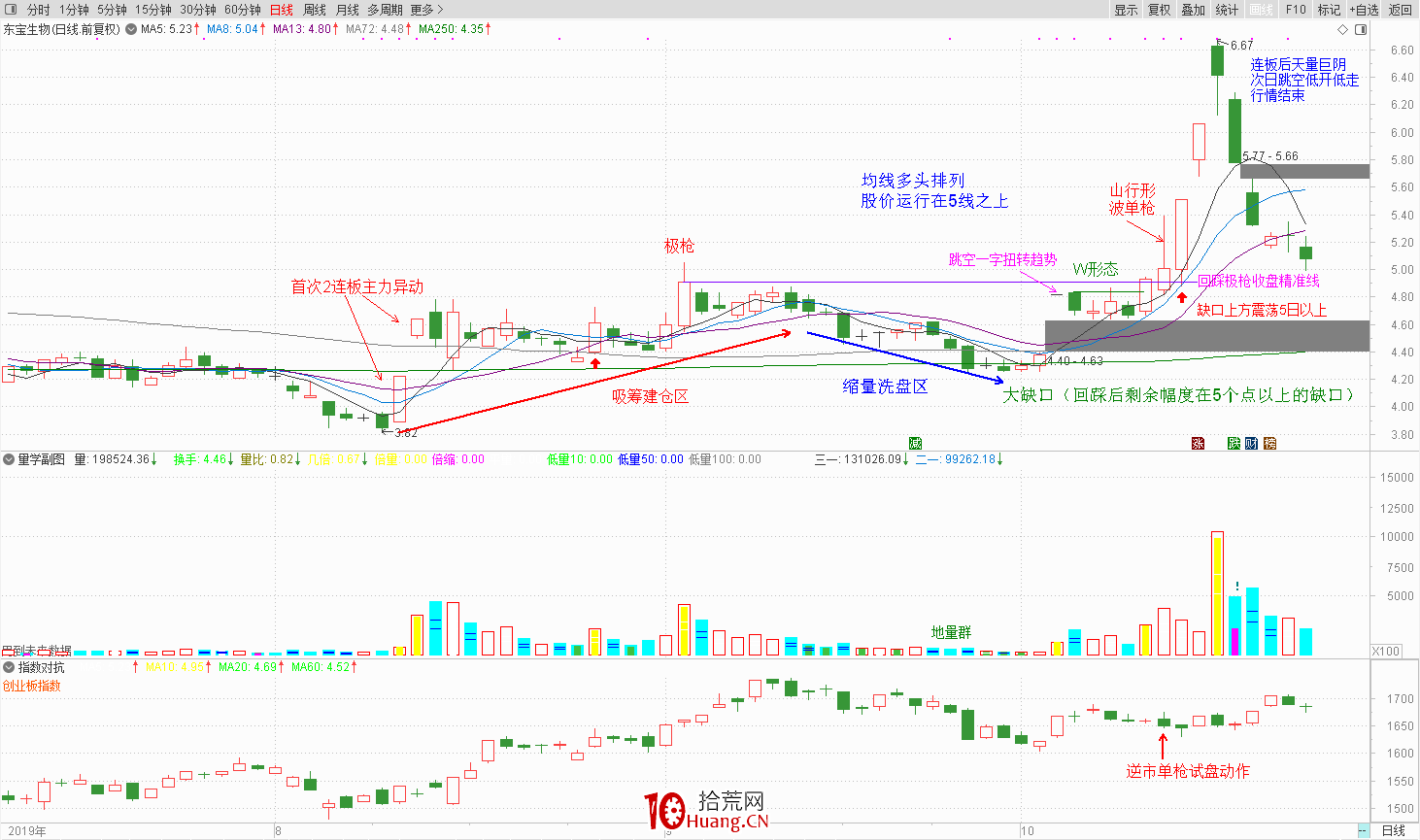
Task: Click the 低量100: 0.00 readout
Action: click(x=726, y=459)
